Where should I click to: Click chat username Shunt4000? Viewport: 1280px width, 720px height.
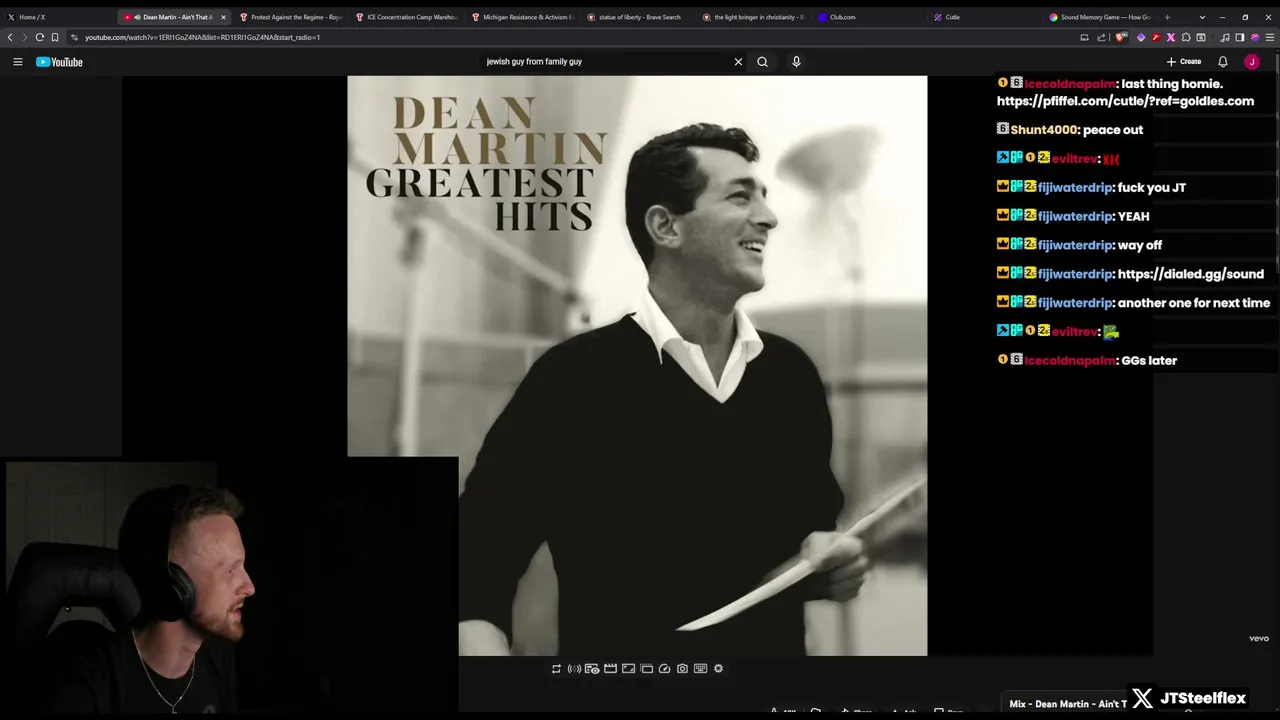(x=1044, y=130)
